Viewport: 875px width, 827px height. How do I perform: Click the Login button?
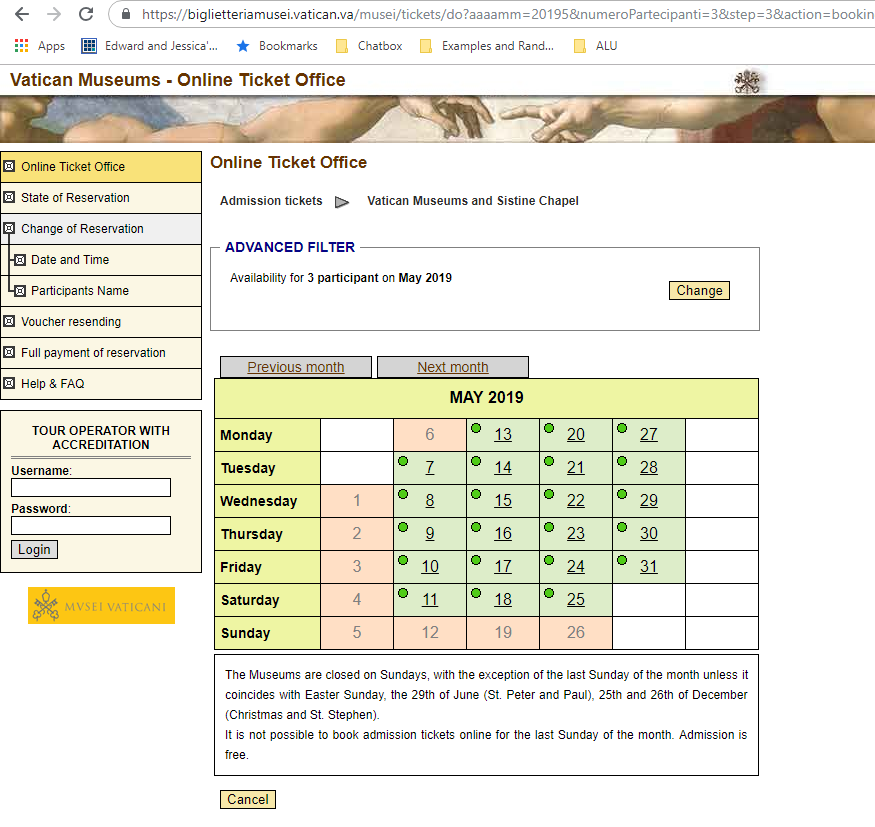click(x=34, y=550)
